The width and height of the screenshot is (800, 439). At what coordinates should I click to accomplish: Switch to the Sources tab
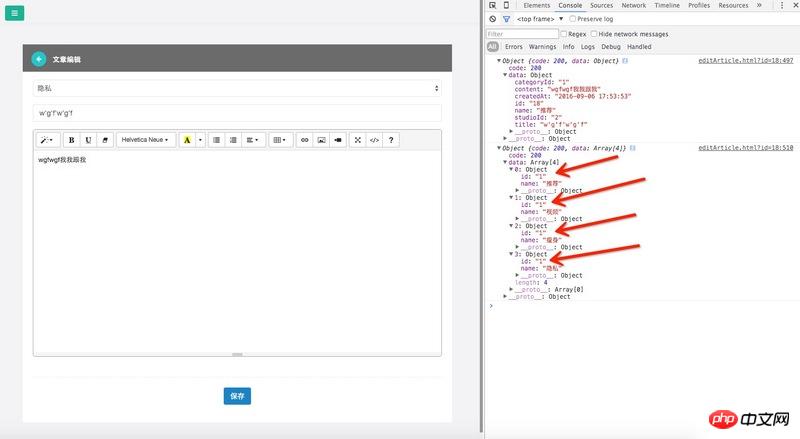(x=602, y=5)
